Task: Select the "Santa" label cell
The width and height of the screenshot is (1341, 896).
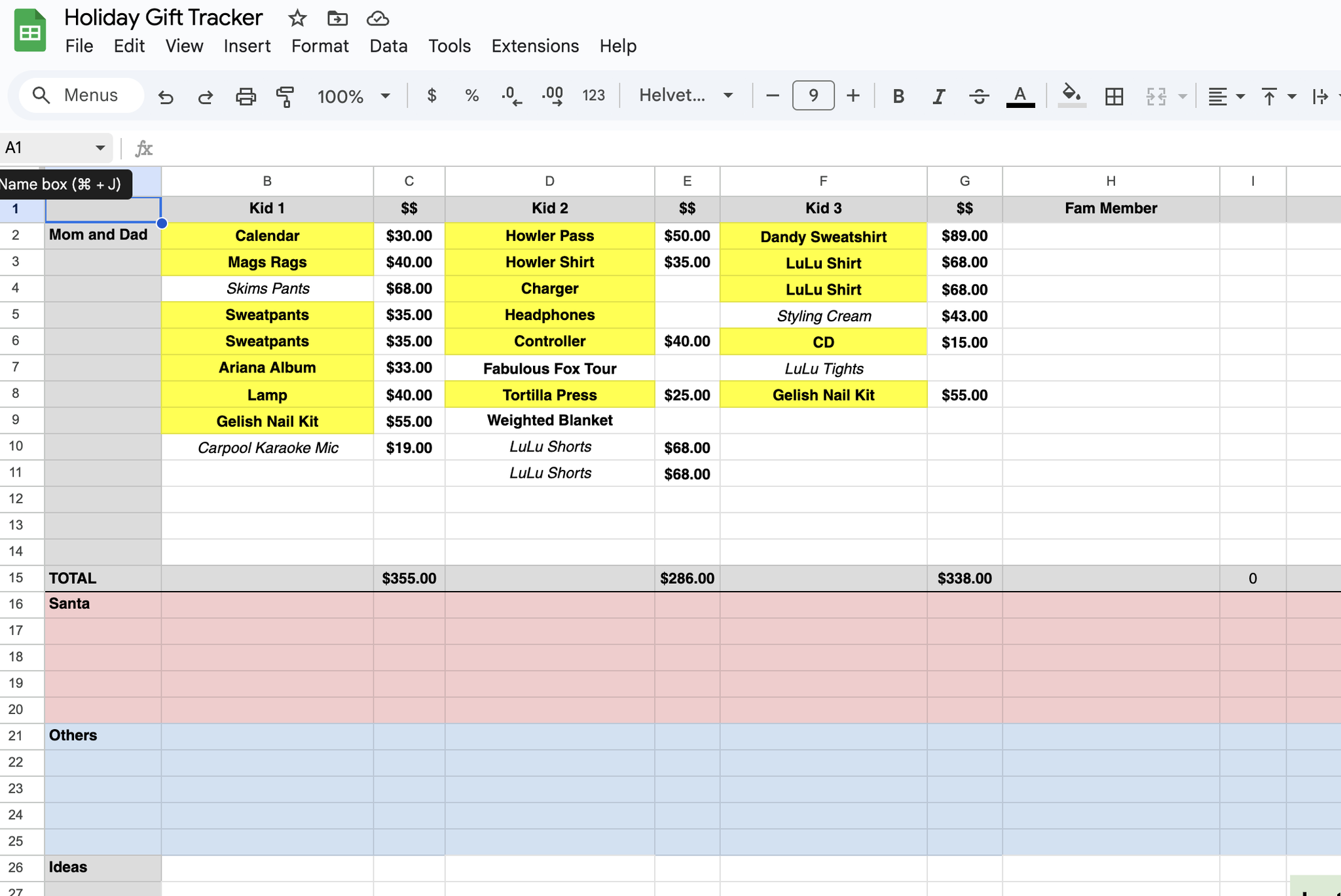Action: [103, 604]
